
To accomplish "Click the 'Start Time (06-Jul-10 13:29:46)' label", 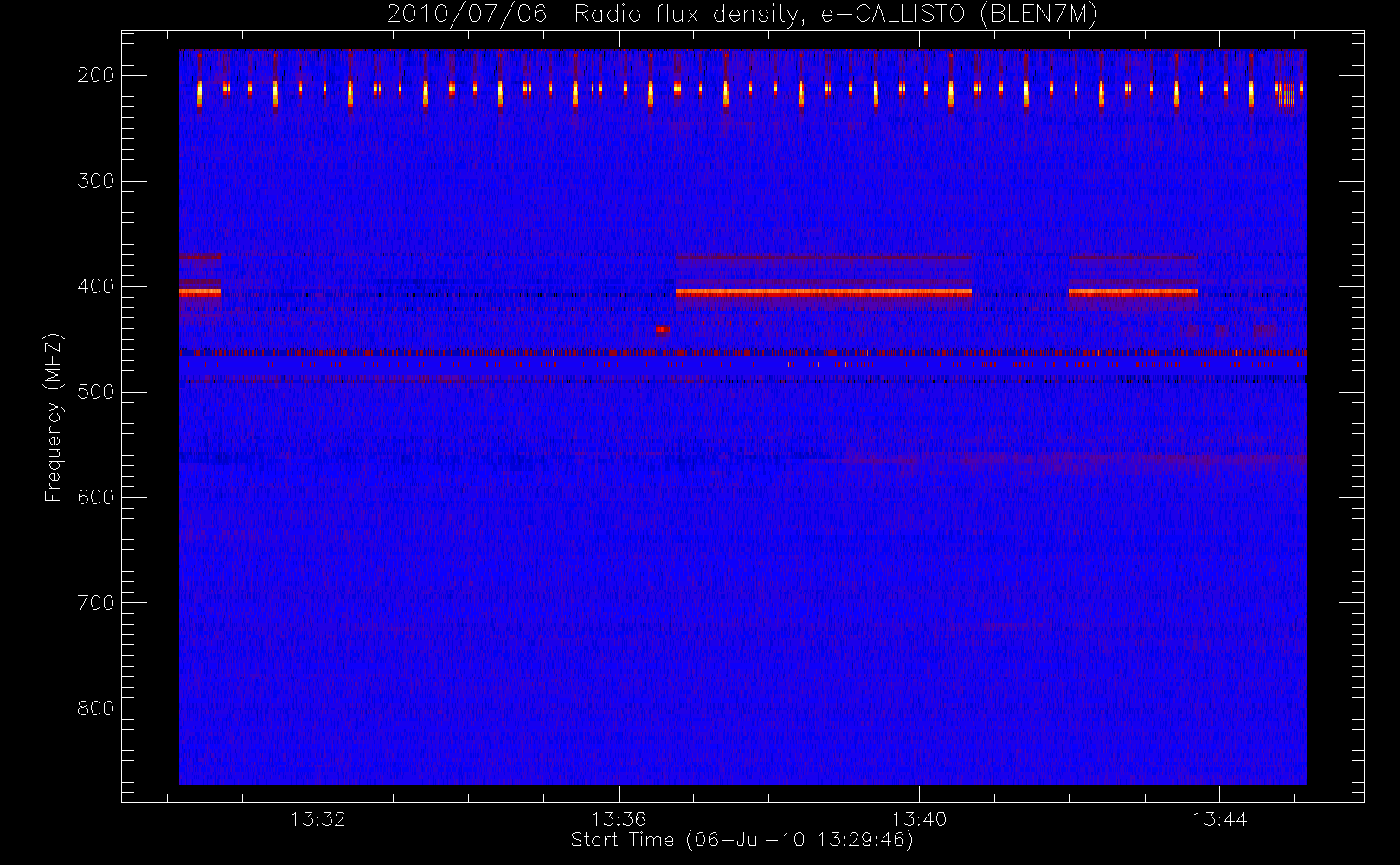I will 742,840.
